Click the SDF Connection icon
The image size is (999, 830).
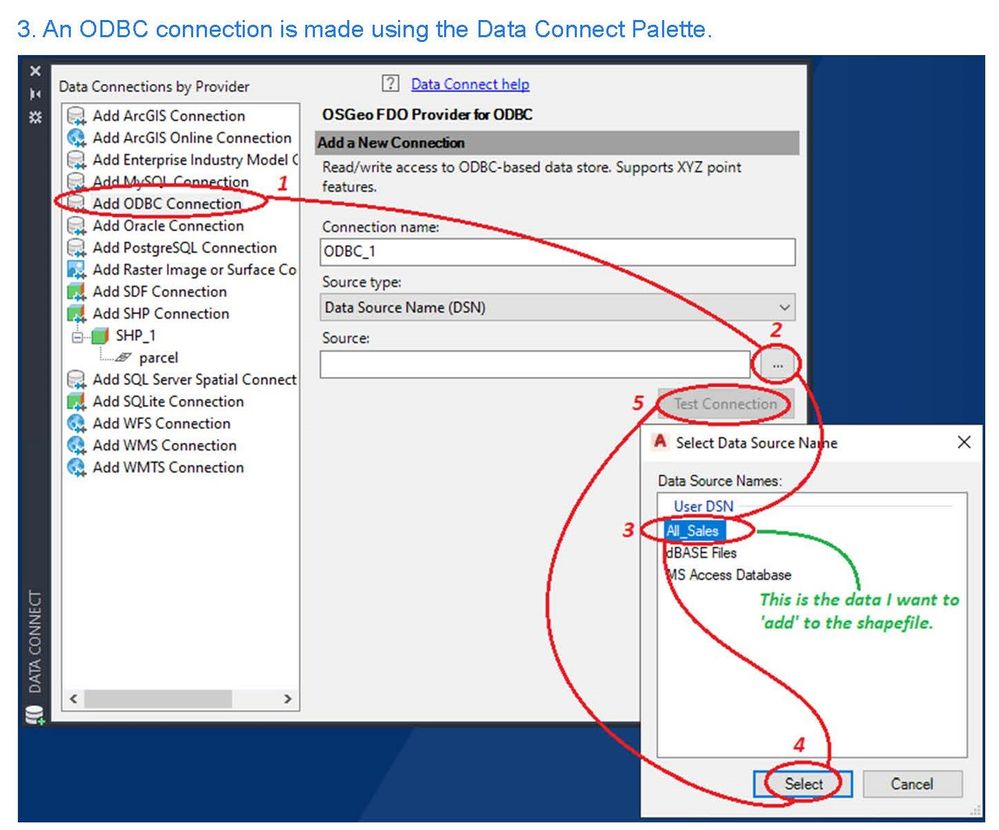click(76, 292)
